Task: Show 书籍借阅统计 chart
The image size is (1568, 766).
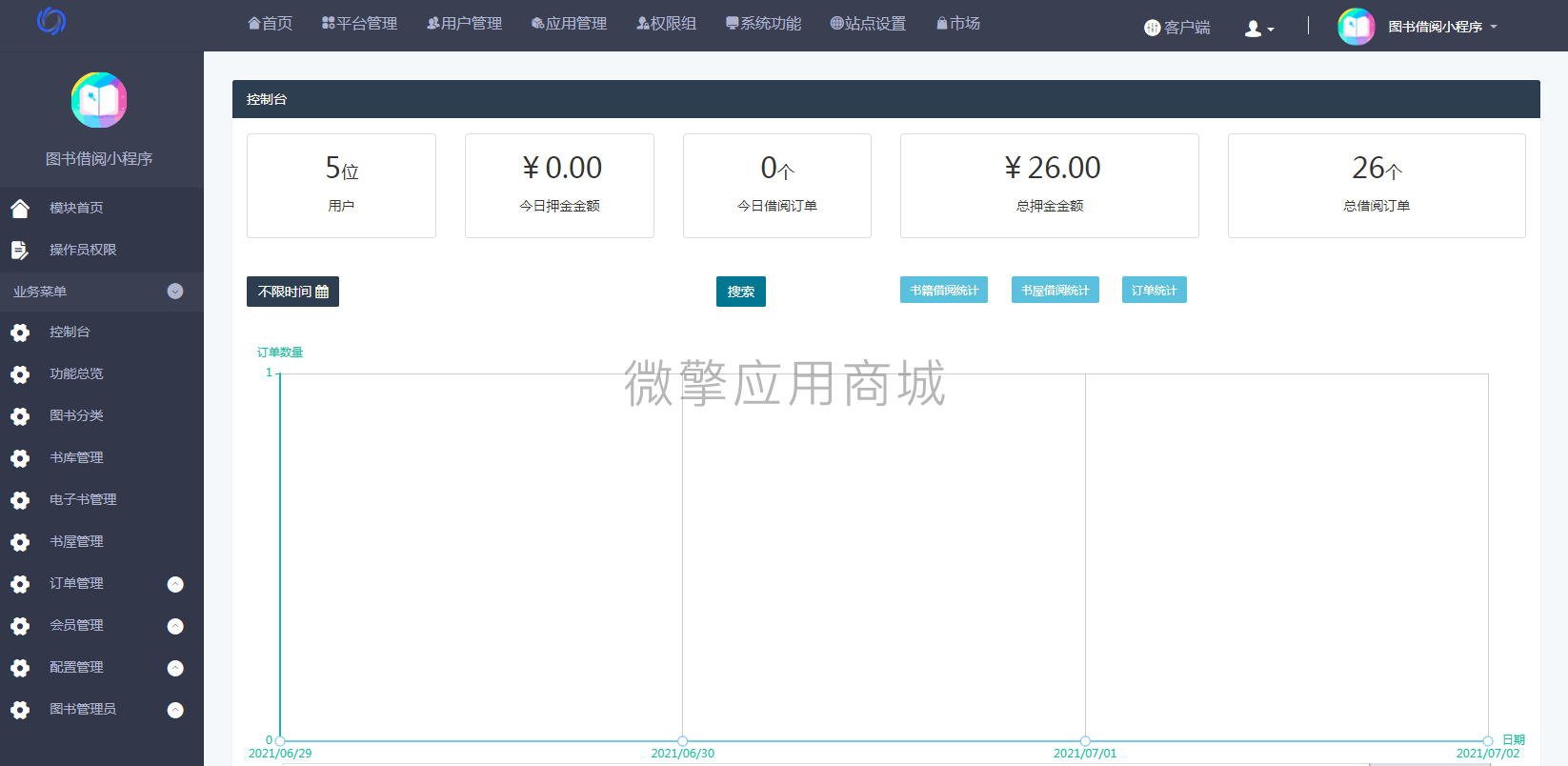Action: coord(944,290)
